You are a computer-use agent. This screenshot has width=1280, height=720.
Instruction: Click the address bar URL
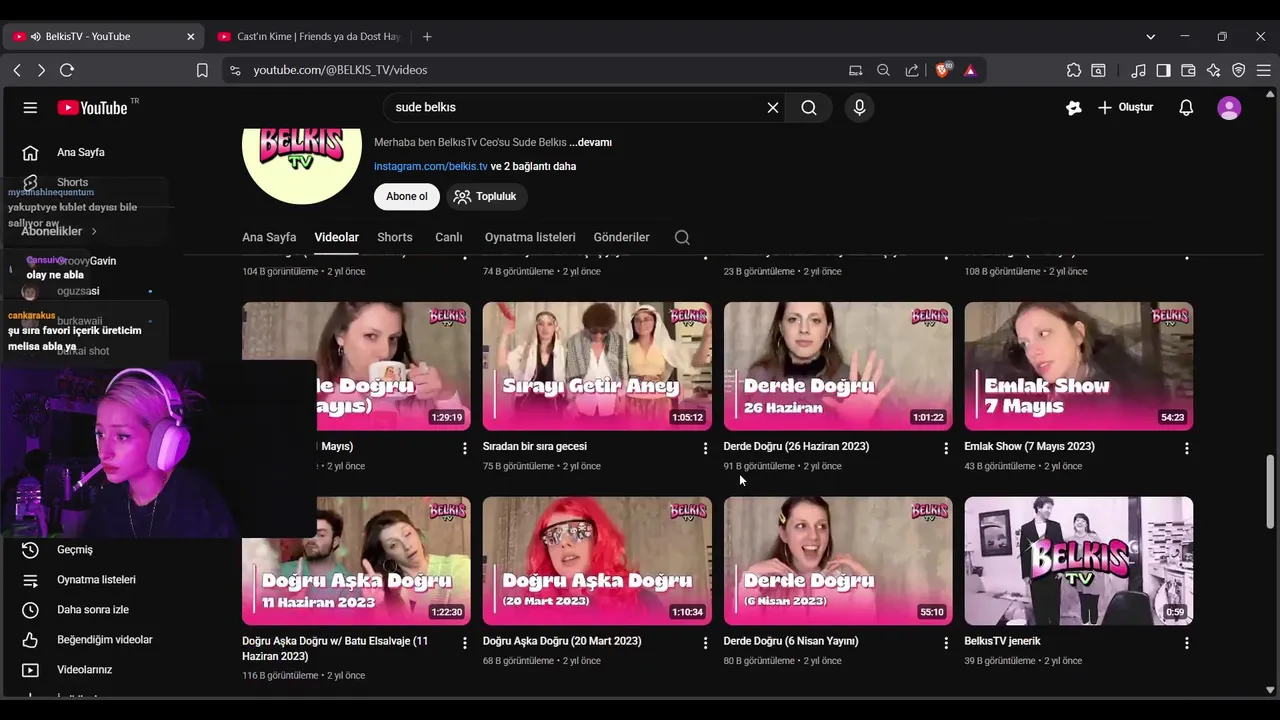click(x=340, y=70)
